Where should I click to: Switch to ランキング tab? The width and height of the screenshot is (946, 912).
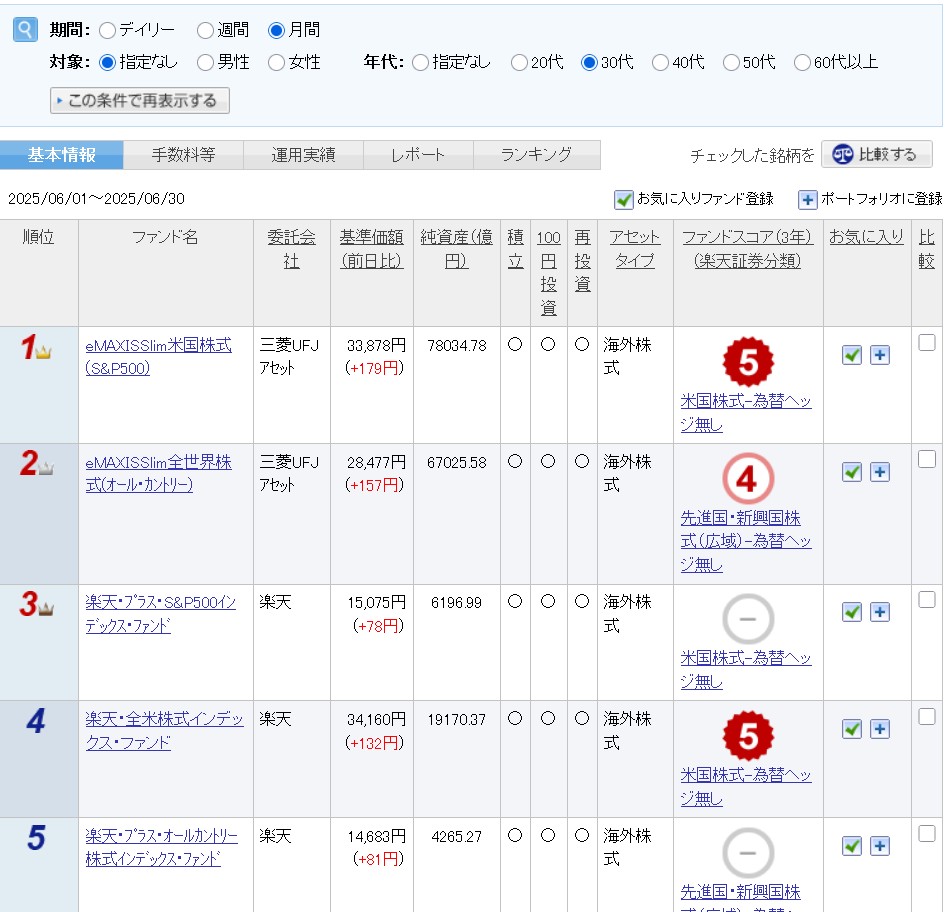(537, 155)
